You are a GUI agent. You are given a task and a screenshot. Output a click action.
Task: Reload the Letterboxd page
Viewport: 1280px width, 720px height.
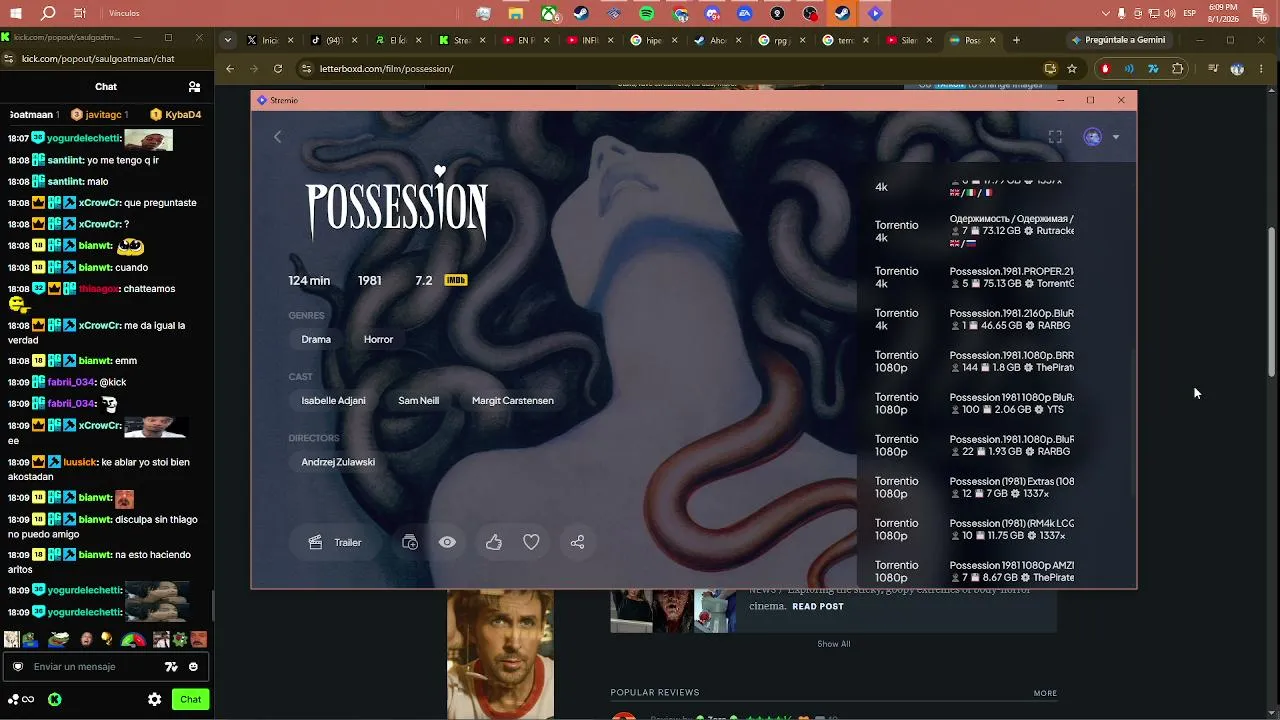pos(278,69)
